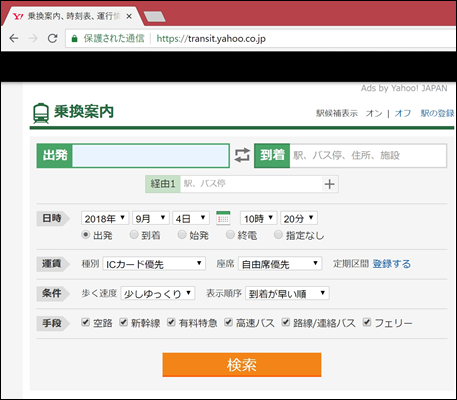Open the calendar date picker icon

coord(223,218)
